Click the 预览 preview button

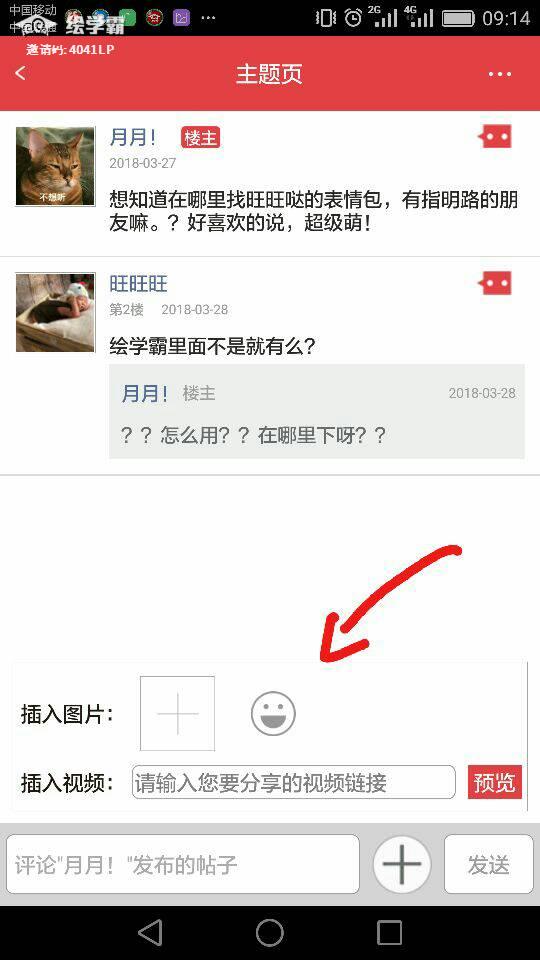[495, 782]
